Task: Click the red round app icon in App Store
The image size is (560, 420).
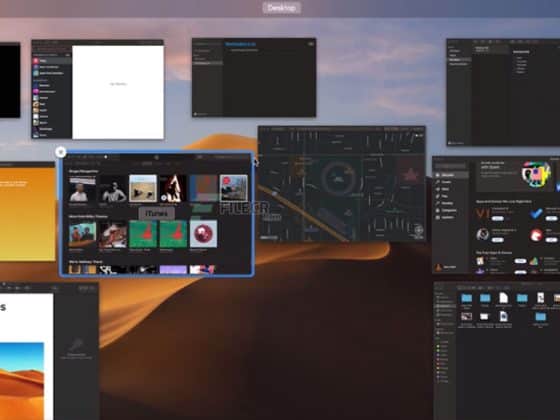Action: [x=536, y=235]
